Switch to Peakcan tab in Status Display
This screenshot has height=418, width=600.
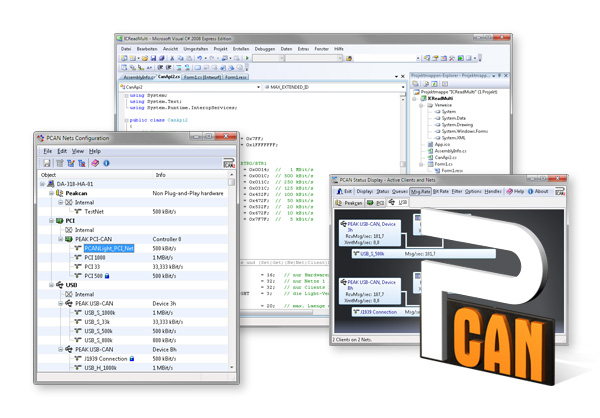tap(349, 203)
